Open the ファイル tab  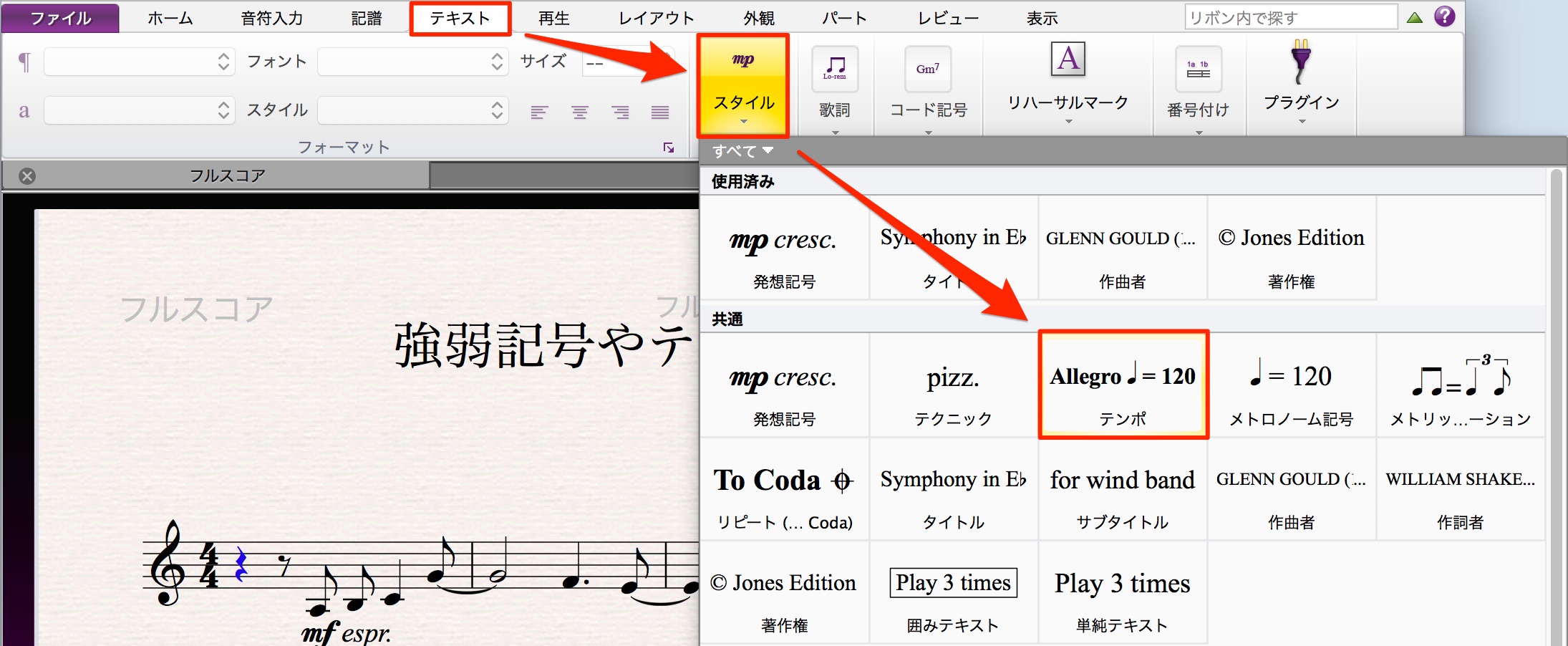[x=60, y=18]
